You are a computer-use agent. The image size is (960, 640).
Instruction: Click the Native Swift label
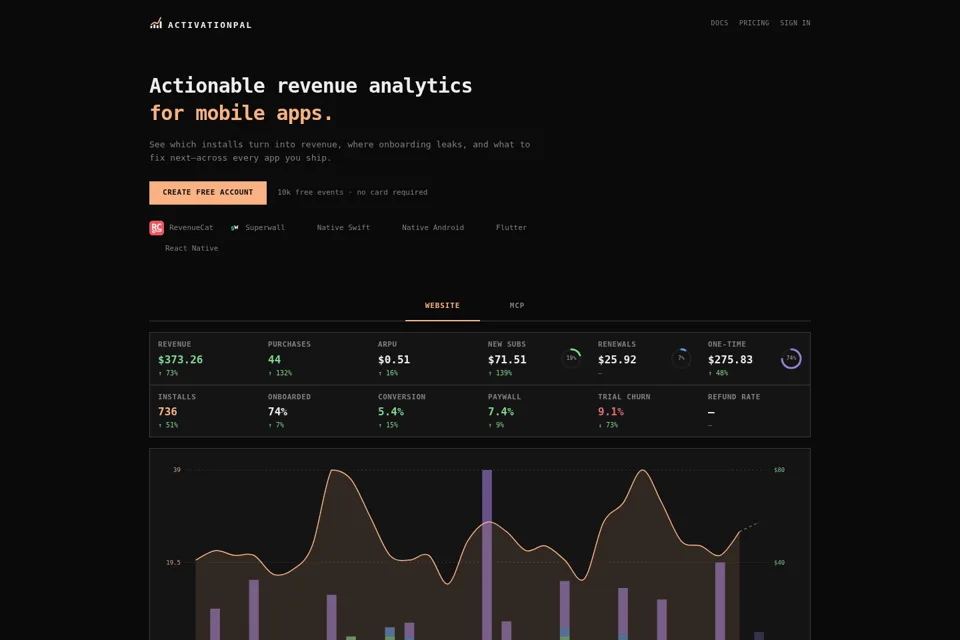[343, 227]
